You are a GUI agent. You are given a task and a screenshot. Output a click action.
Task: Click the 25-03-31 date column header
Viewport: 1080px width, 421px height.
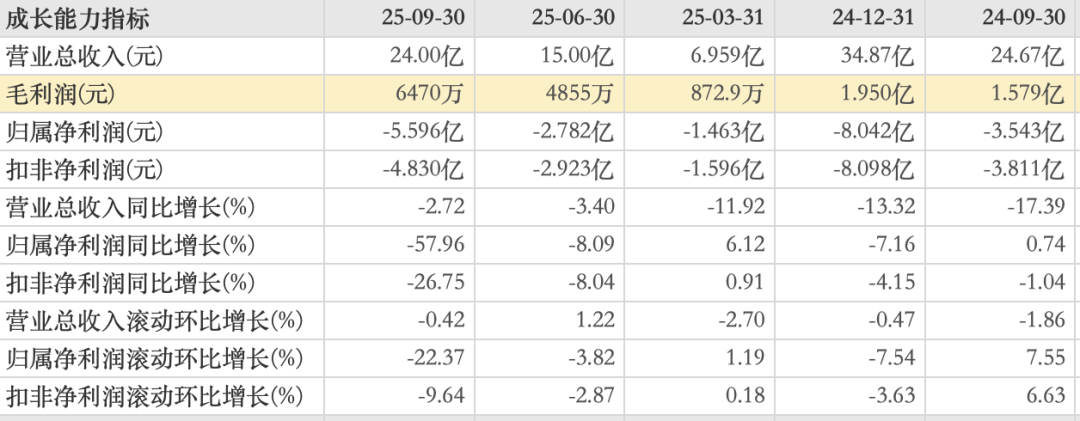(x=722, y=19)
